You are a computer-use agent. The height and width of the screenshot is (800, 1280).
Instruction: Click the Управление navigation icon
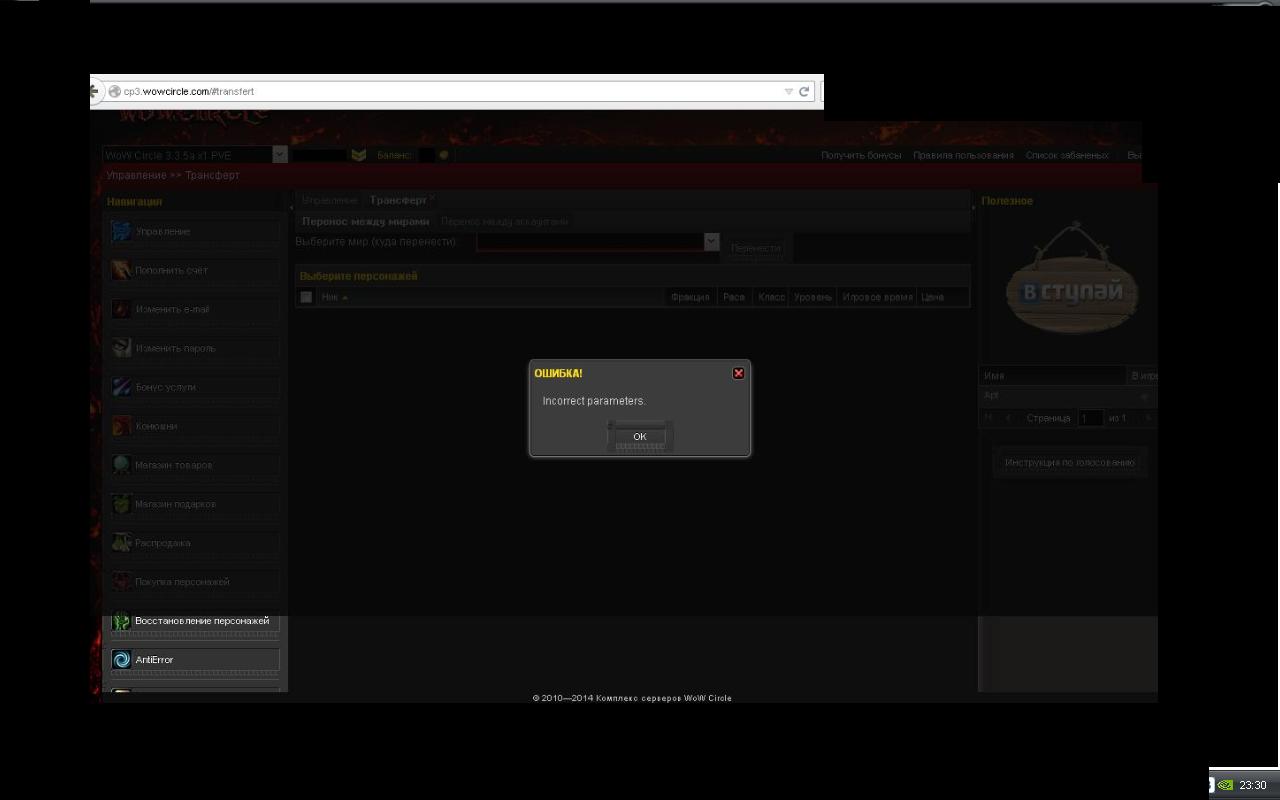click(x=121, y=232)
